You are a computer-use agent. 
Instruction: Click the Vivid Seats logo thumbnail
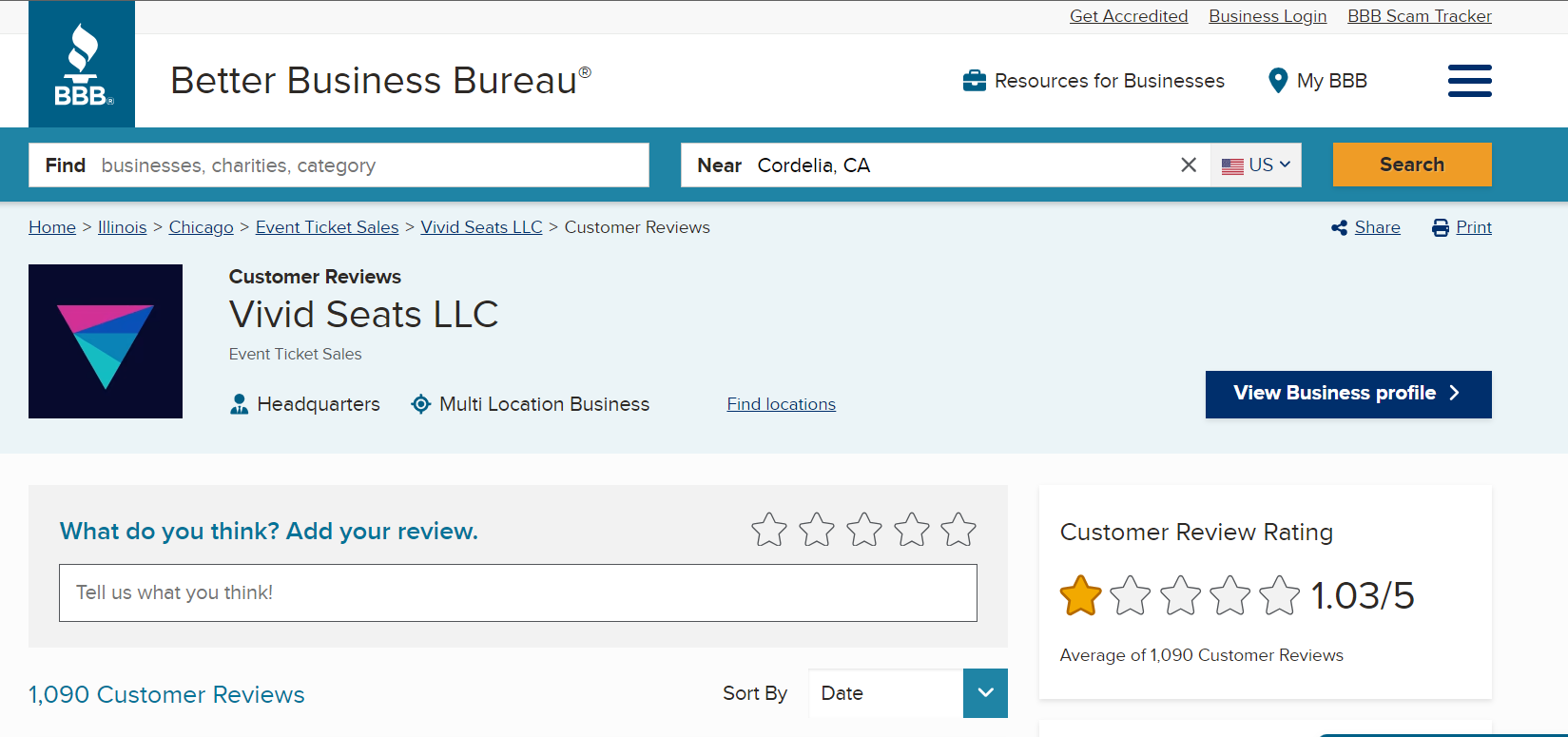tap(106, 341)
